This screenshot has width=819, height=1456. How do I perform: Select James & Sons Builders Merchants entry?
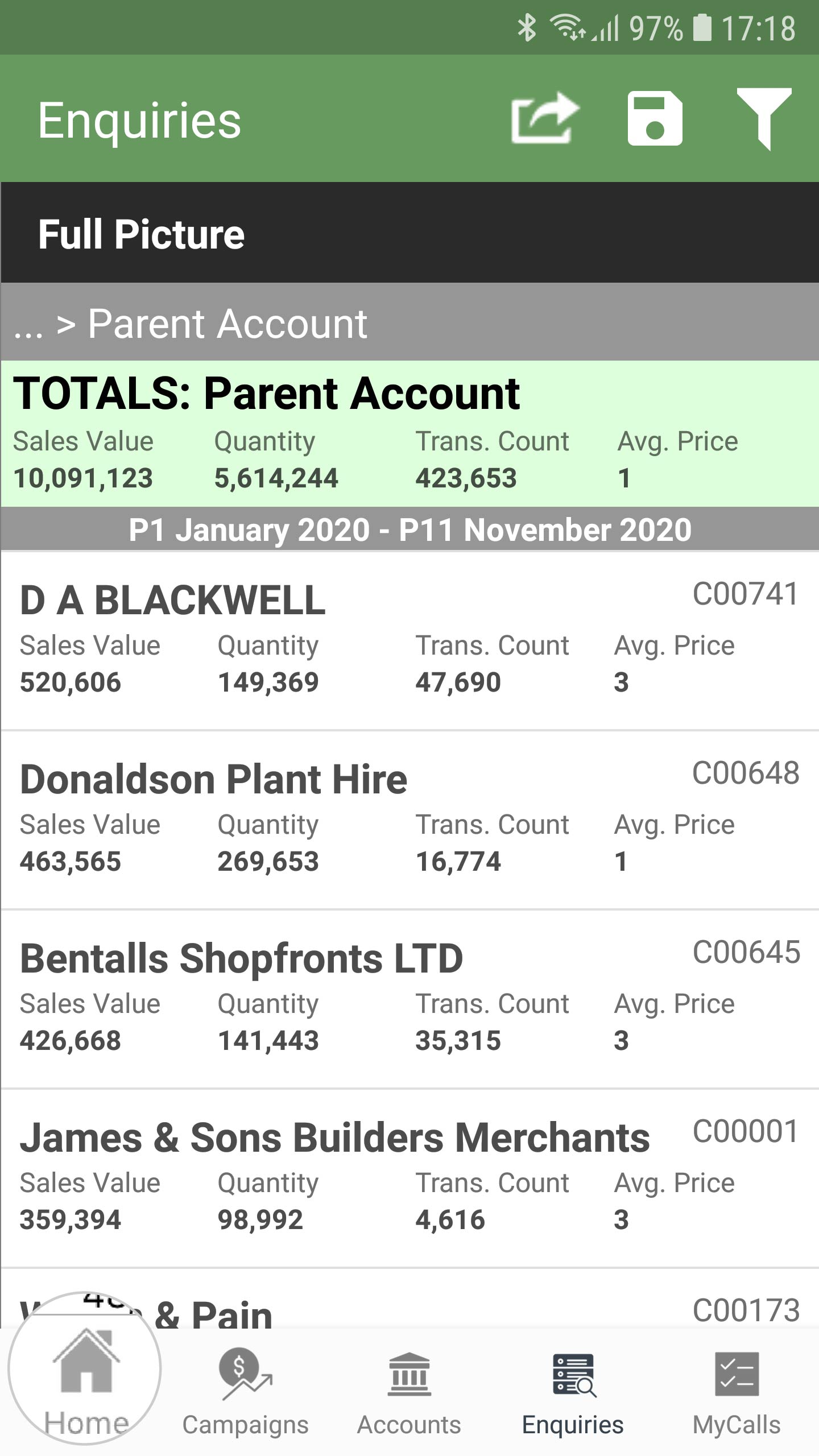409,1178
